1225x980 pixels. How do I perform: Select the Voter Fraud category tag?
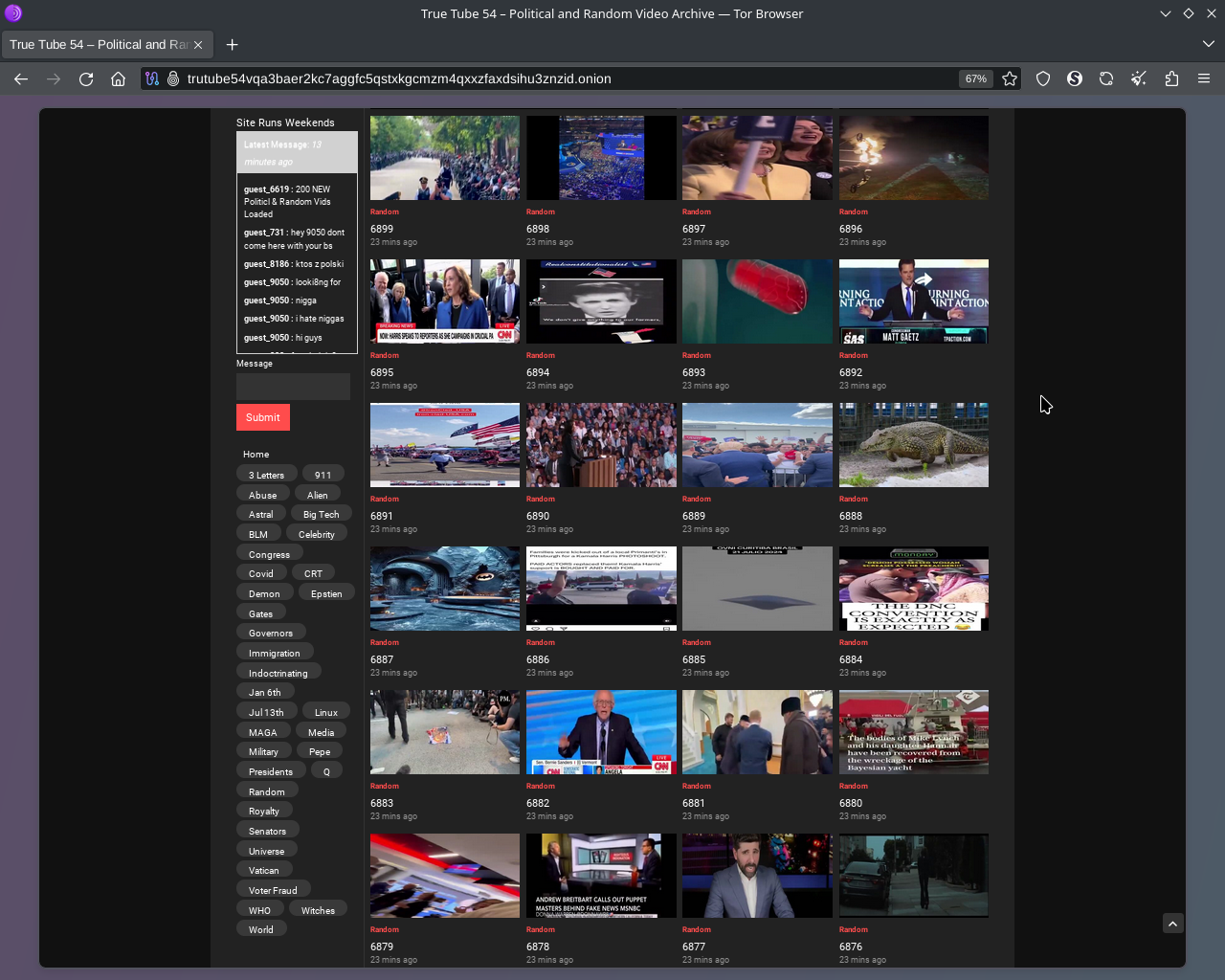click(273, 890)
